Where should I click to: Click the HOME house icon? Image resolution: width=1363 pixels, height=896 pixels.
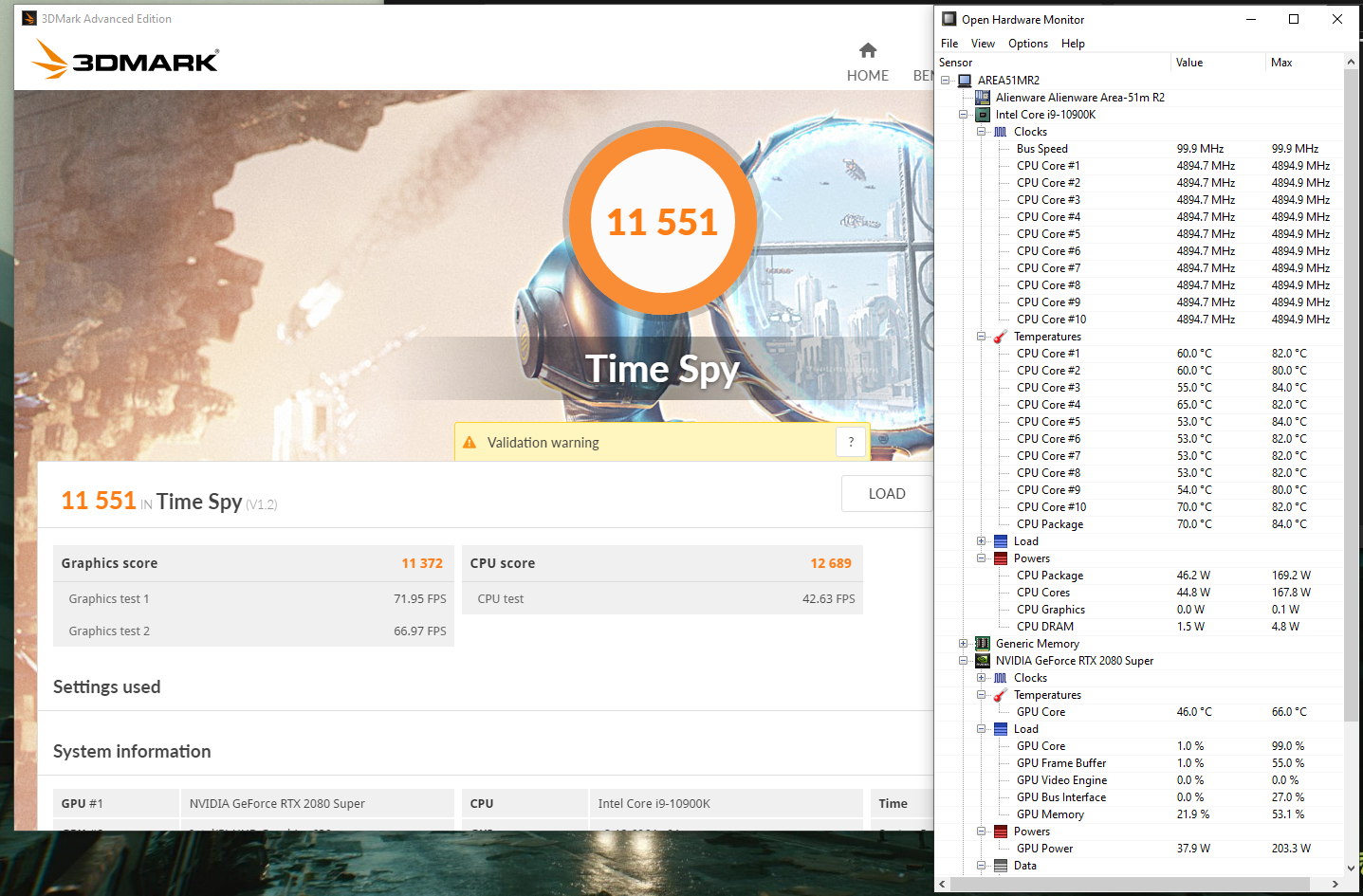click(x=868, y=50)
